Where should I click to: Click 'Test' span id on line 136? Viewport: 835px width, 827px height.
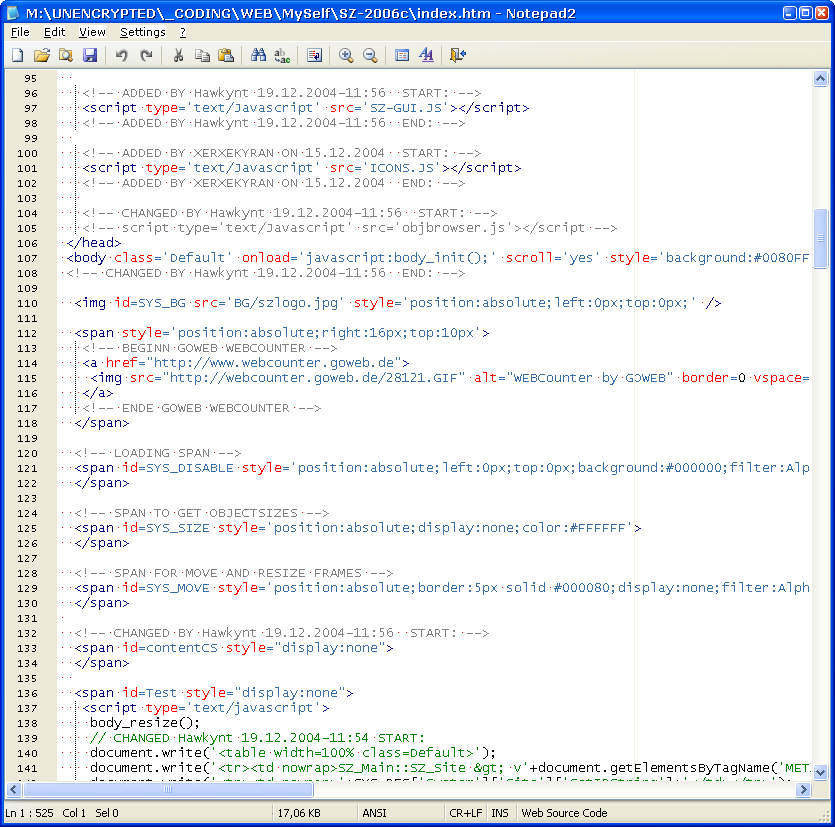pyautogui.click(x=161, y=693)
